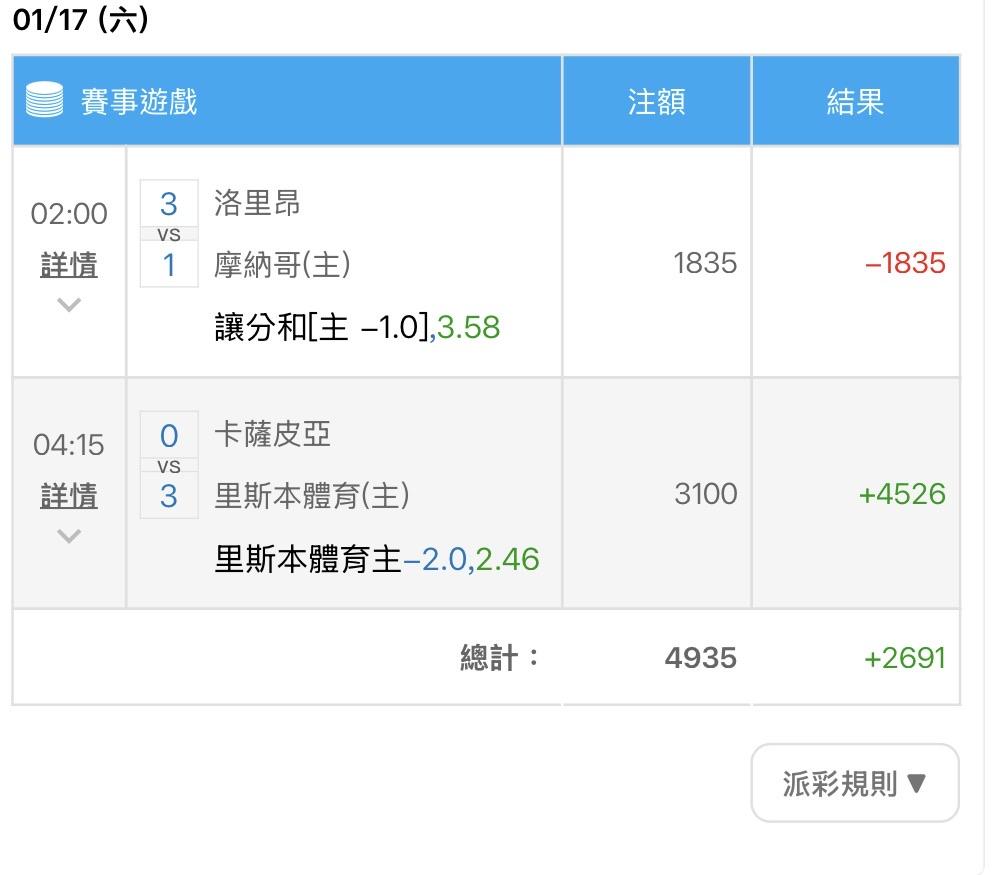Click the coin stack icon in header
The height and width of the screenshot is (875, 997).
click(x=44, y=101)
